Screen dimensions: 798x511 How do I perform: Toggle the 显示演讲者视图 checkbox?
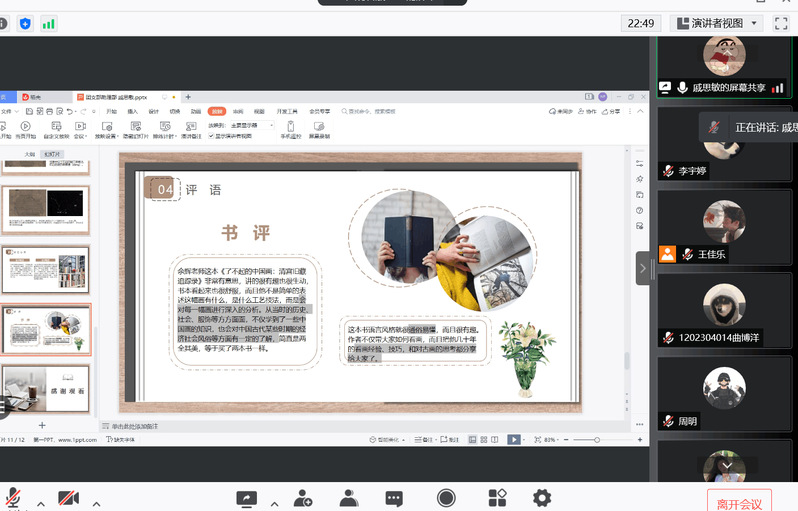tap(212, 135)
